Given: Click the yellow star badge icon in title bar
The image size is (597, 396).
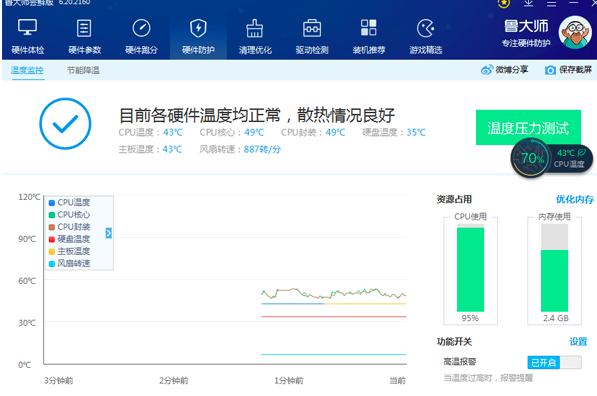Looking at the screenshot, I should [x=504, y=3].
